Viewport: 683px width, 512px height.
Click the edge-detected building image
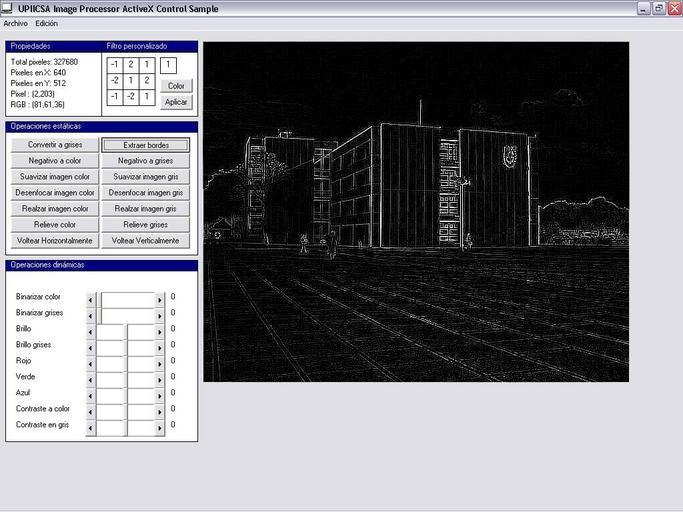416,212
